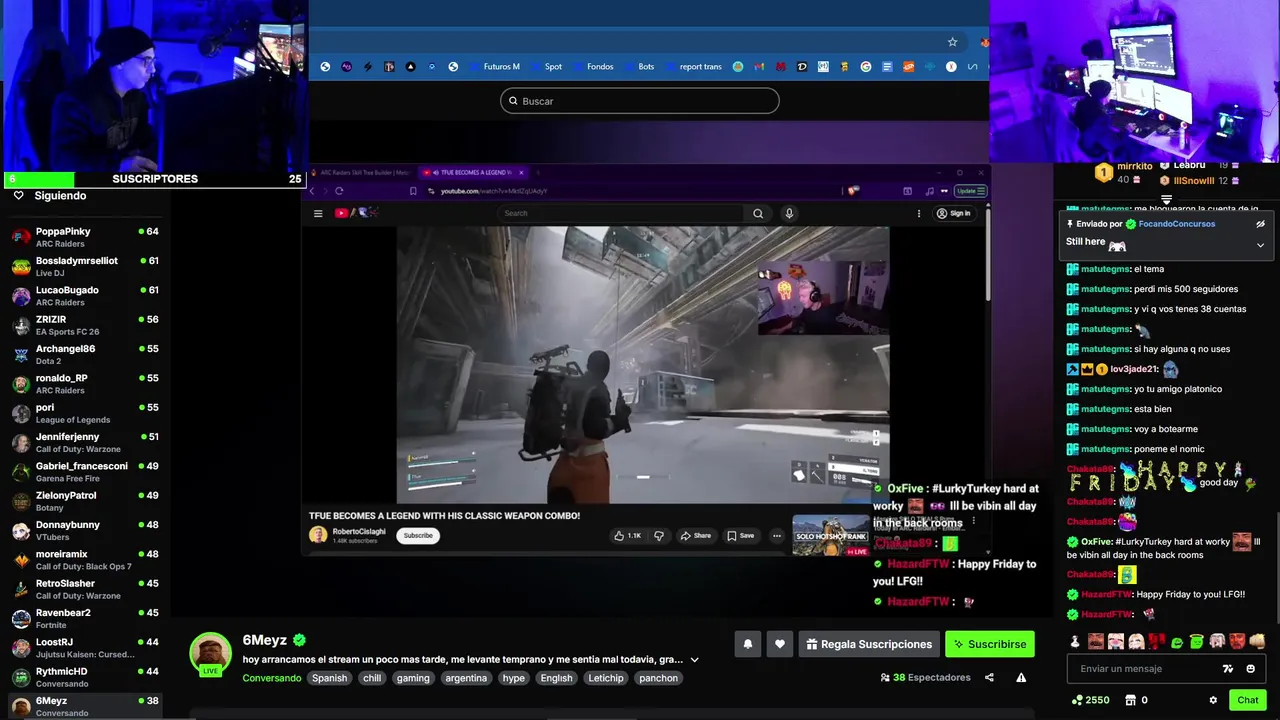The height and width of the screenshot is (720, 1280).
Task: Select the argentina tag
Action: pos(466,678)
